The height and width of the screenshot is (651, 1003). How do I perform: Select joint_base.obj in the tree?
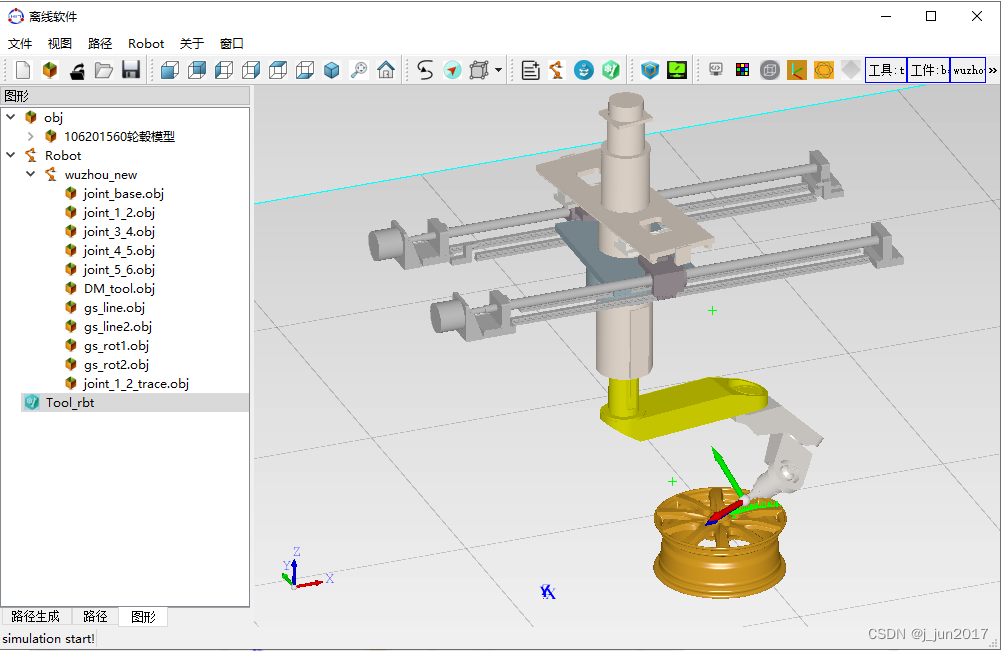click(x=123, y=194)
